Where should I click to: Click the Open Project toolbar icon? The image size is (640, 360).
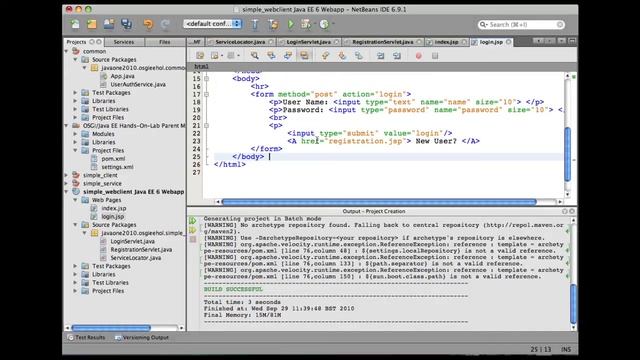[109, 24]
